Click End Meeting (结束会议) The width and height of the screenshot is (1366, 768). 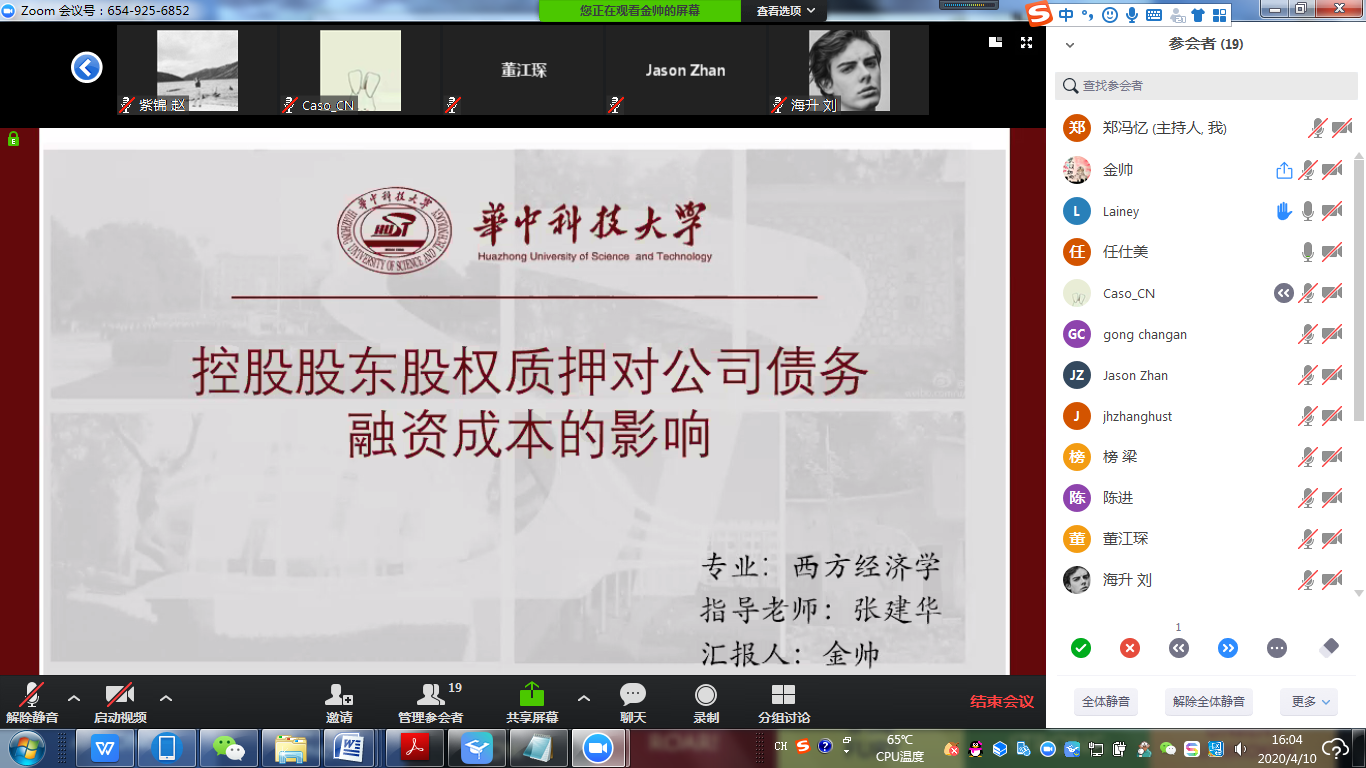click(1002, 702)
